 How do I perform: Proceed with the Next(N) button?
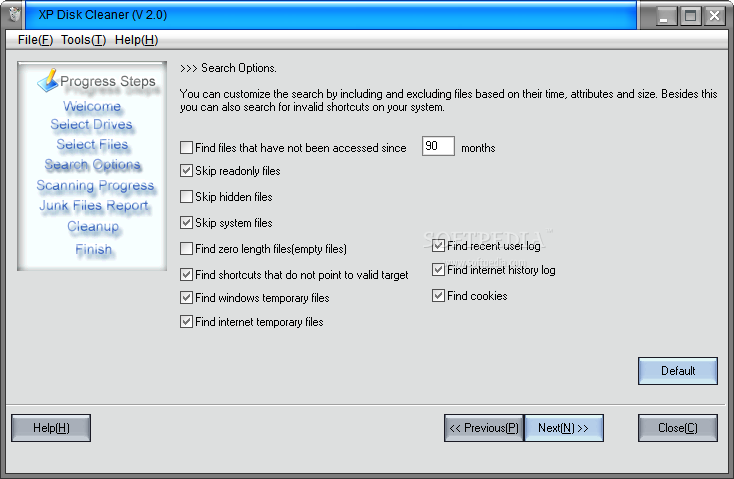tap(564, 428)
